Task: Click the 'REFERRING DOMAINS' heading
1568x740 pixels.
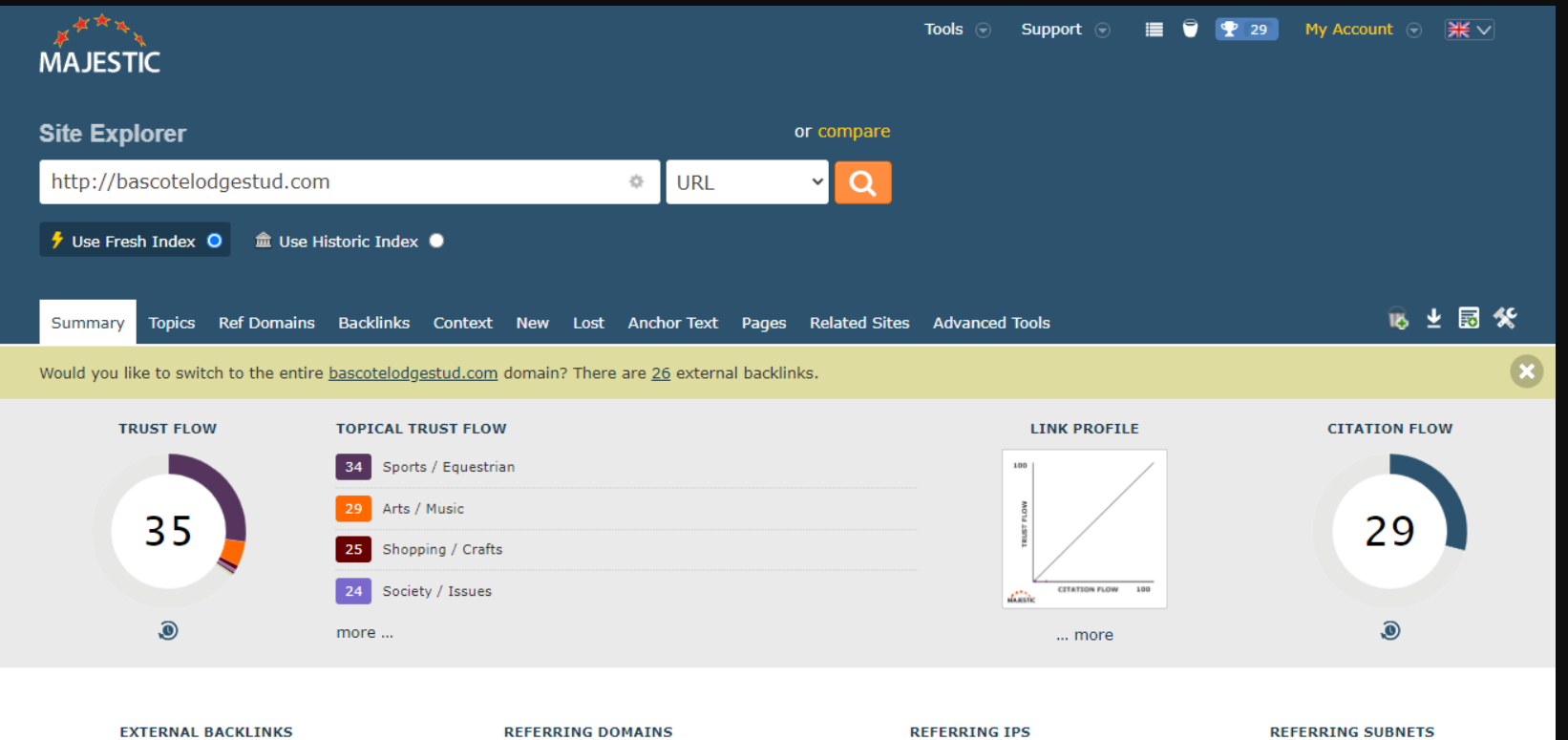Action: (588, 731)
